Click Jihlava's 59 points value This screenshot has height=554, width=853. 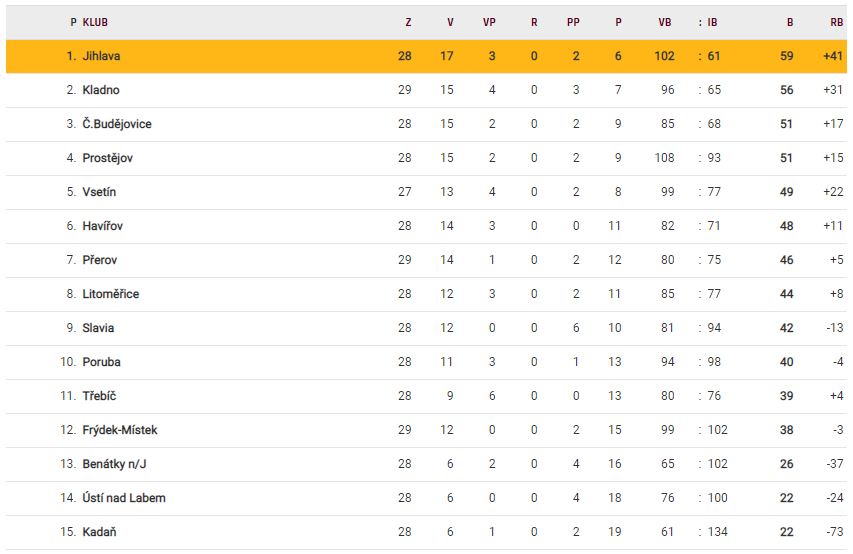click(x=786, y=56)
